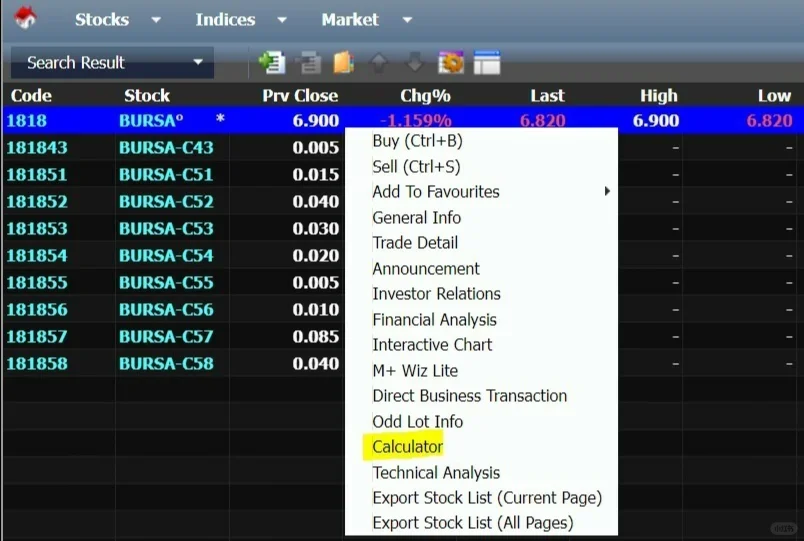Select stock code 181843
The image size is (804, 541).
coord(36,148)
